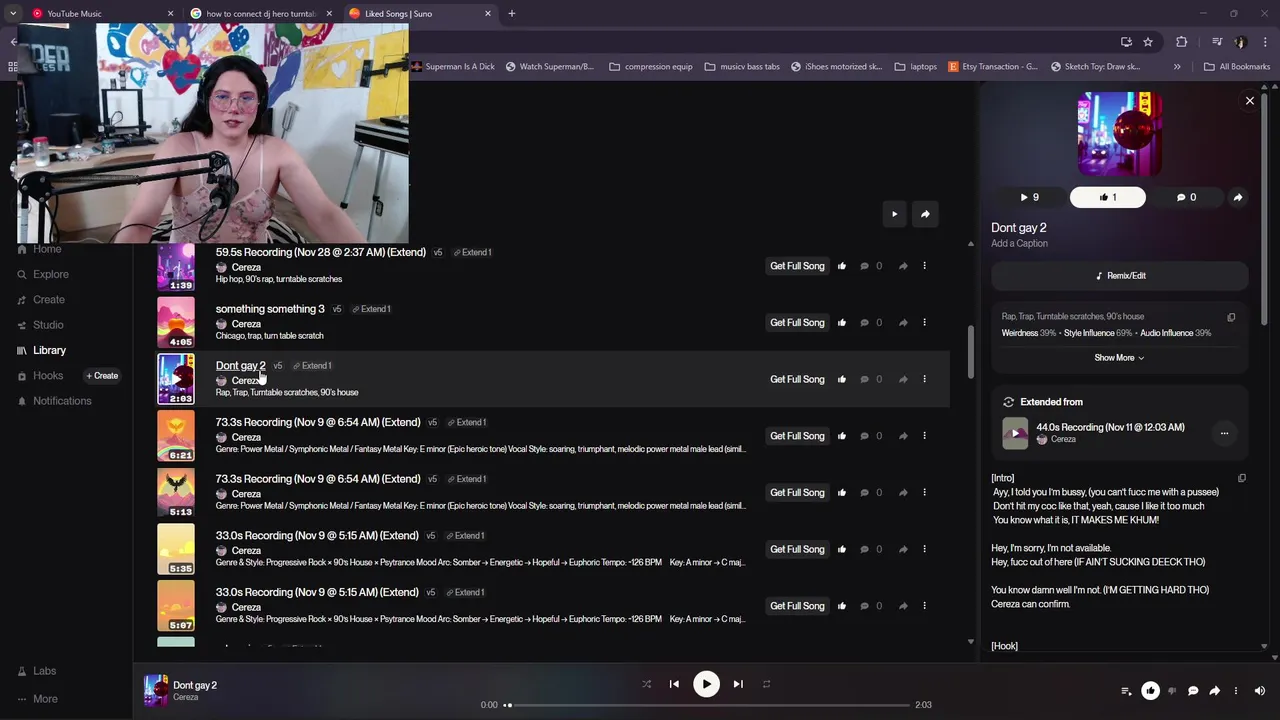The image size is (1280, 720).
Task: Open the comment count in details panel
Action: (x=1186, y=197)
